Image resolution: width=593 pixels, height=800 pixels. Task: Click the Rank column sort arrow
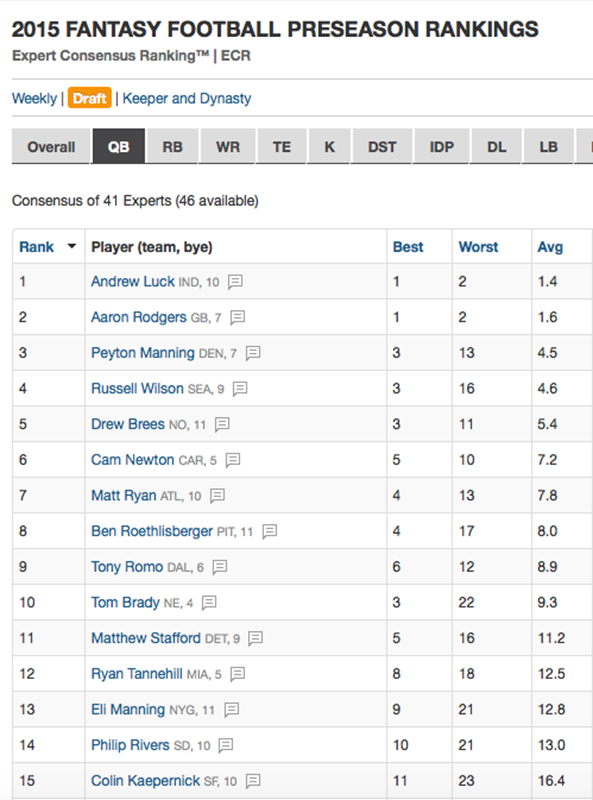tap(72, 246)
